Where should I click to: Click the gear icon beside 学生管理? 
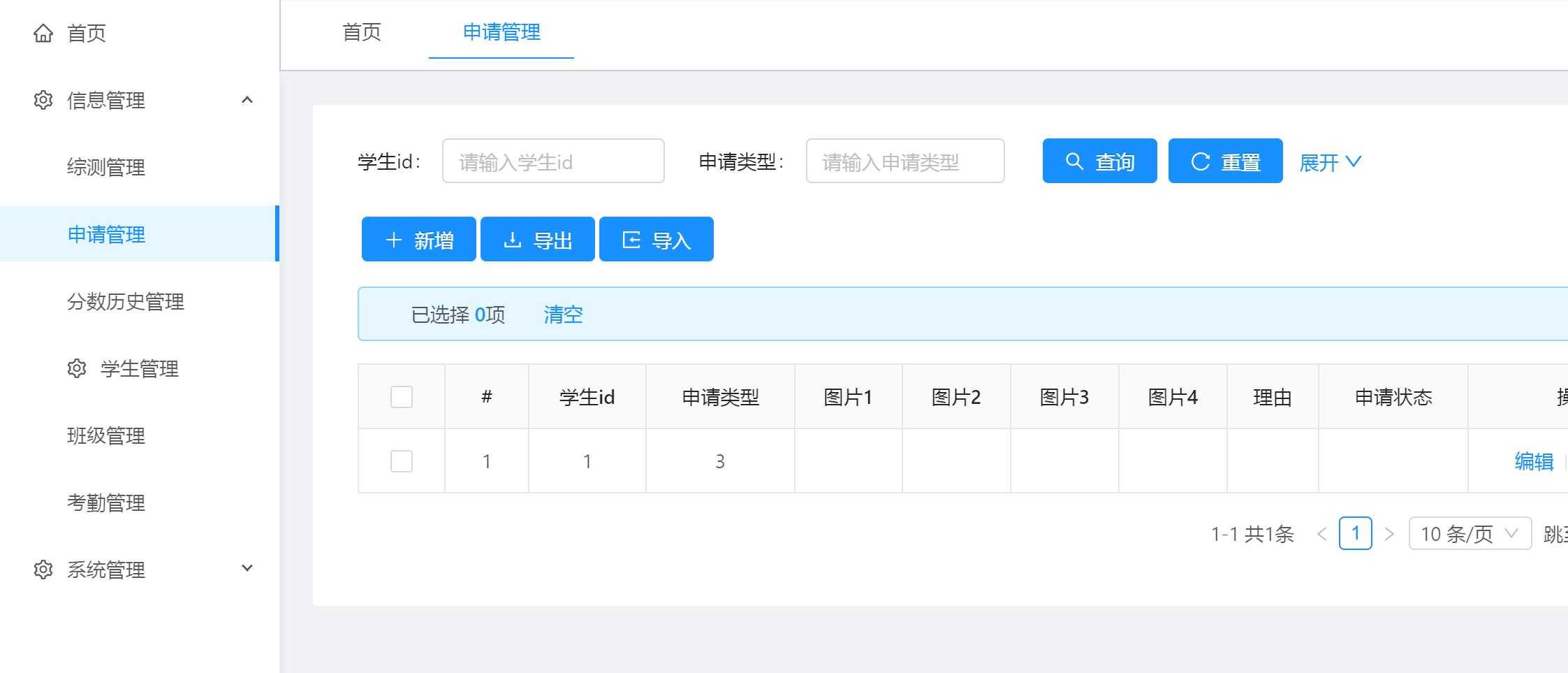point(77,368)
